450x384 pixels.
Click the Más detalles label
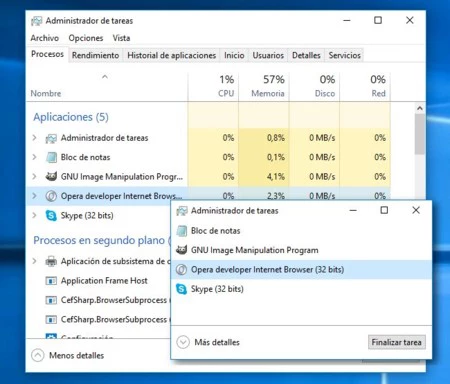click(217, 342)
